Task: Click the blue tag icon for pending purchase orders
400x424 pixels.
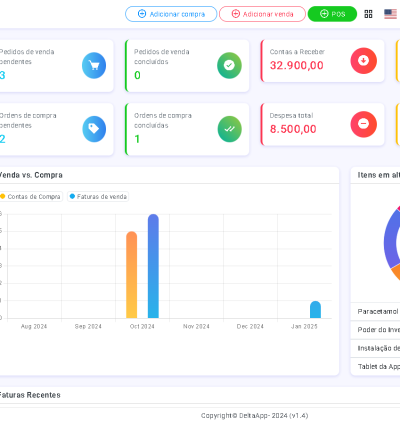Action: pos(94,129)
